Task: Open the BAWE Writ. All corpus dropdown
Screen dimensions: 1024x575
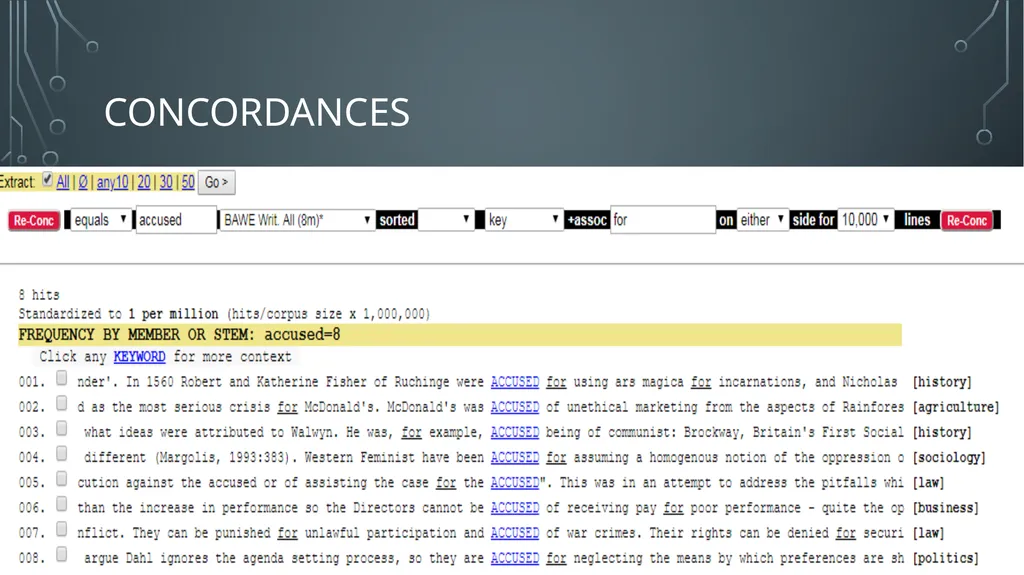Action: pyautogui.click(x=297, y=220)
